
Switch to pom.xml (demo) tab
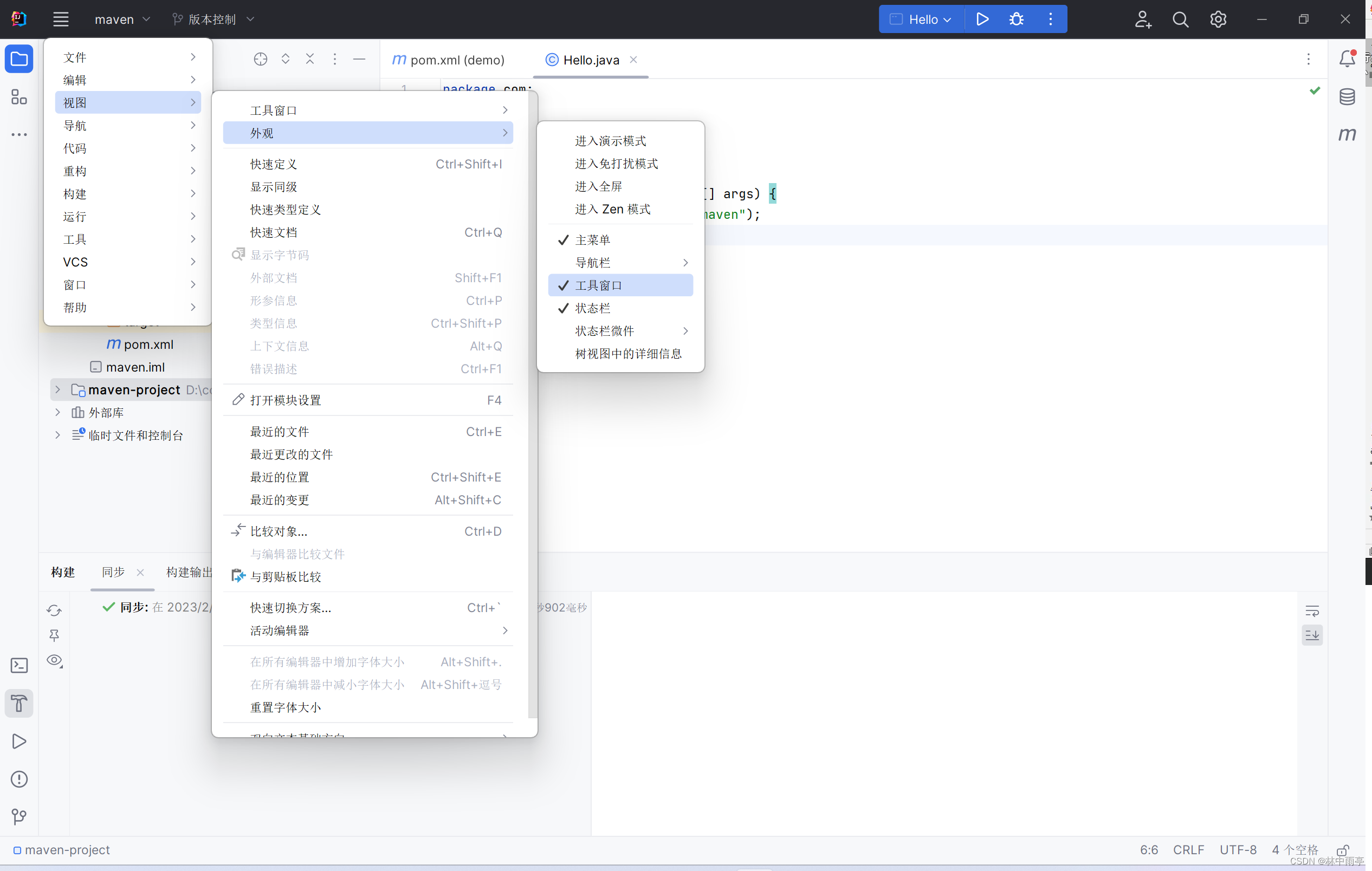click(x=449, y=60)
